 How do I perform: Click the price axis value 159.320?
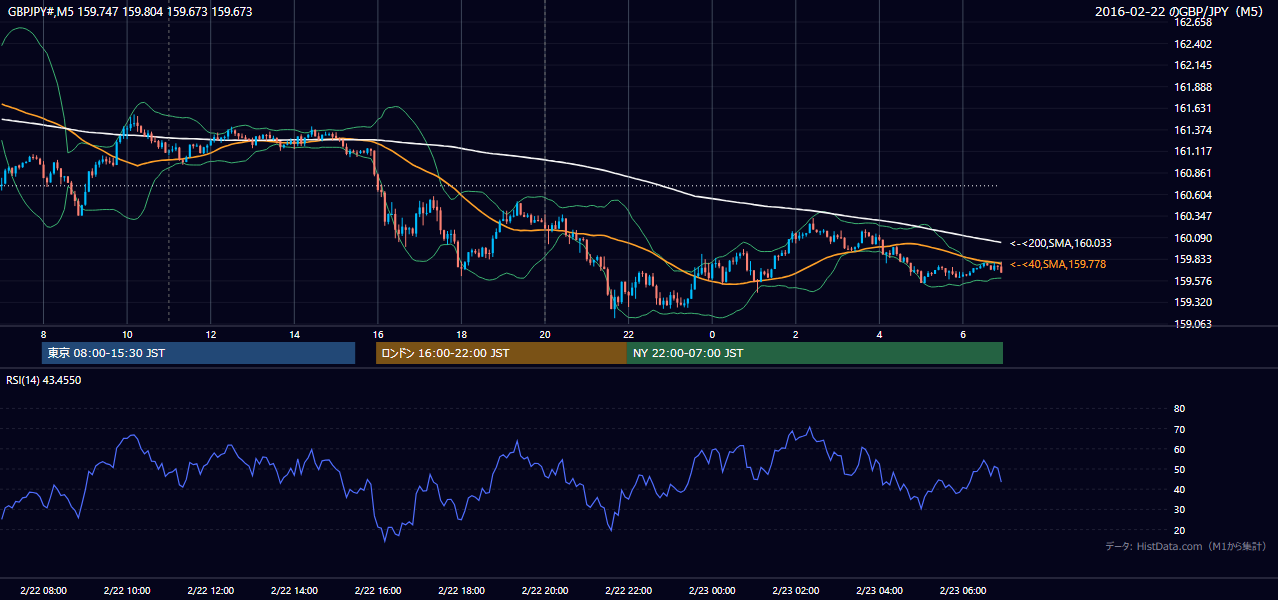point(1192,302)
